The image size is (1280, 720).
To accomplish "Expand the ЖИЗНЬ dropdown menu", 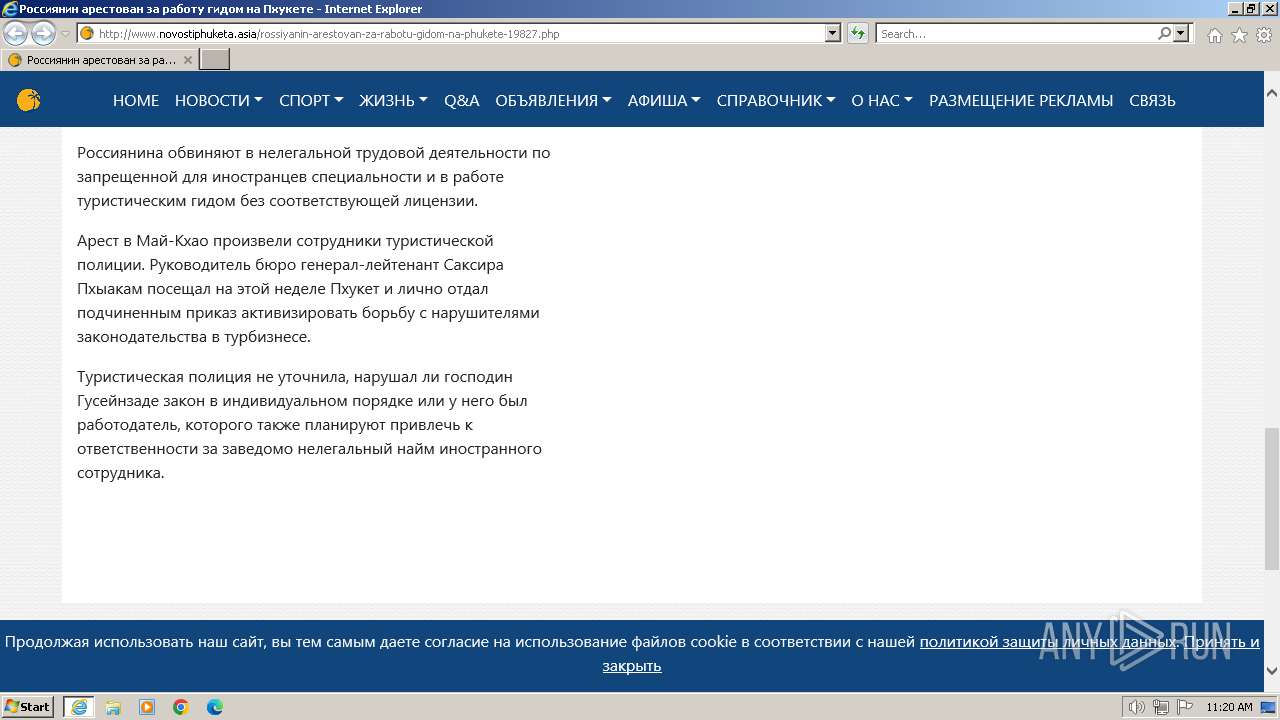I will 393,100.
